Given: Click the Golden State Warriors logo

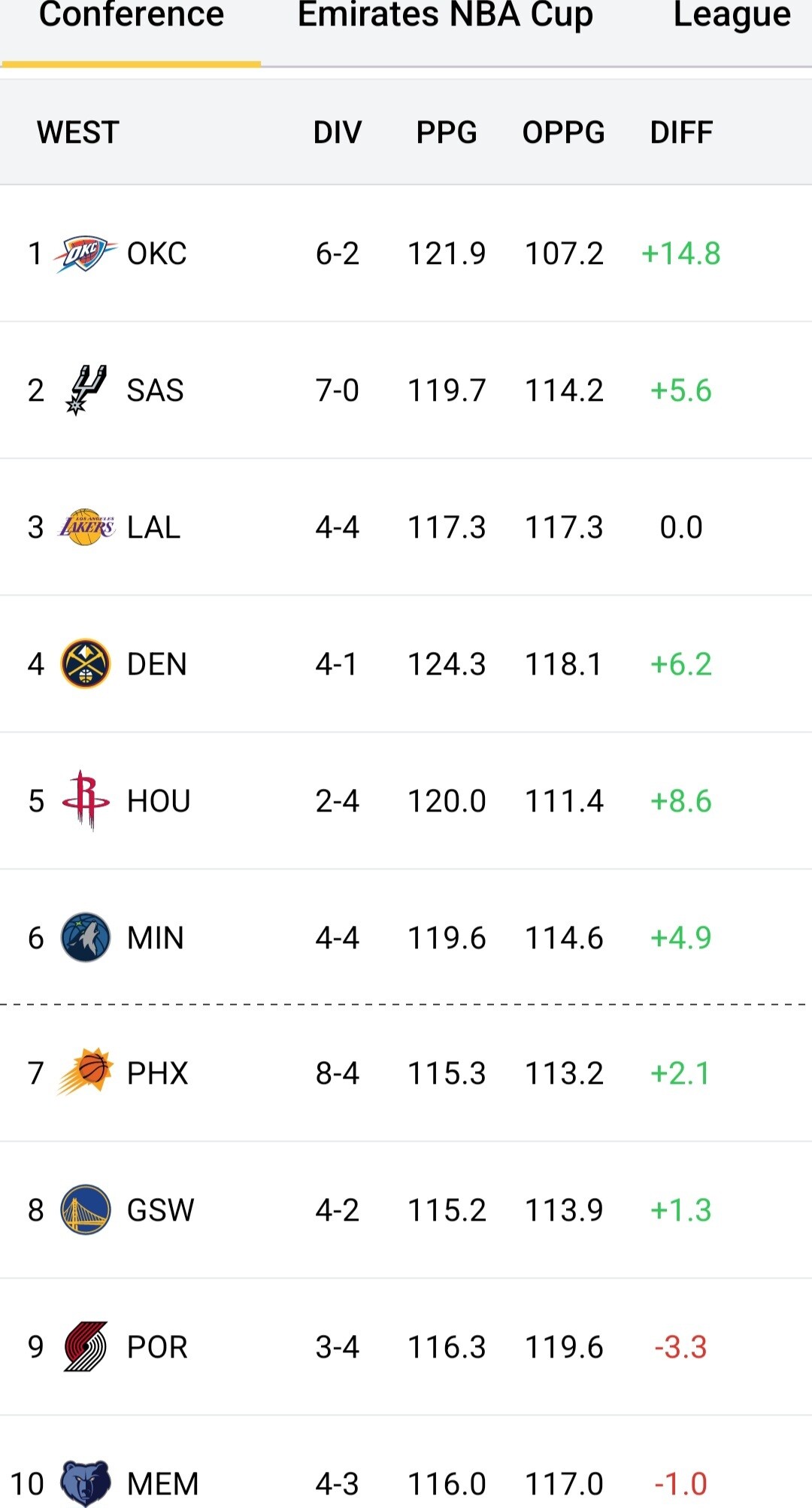Looking at the screenshot, I should click(x=86, y=1210).
